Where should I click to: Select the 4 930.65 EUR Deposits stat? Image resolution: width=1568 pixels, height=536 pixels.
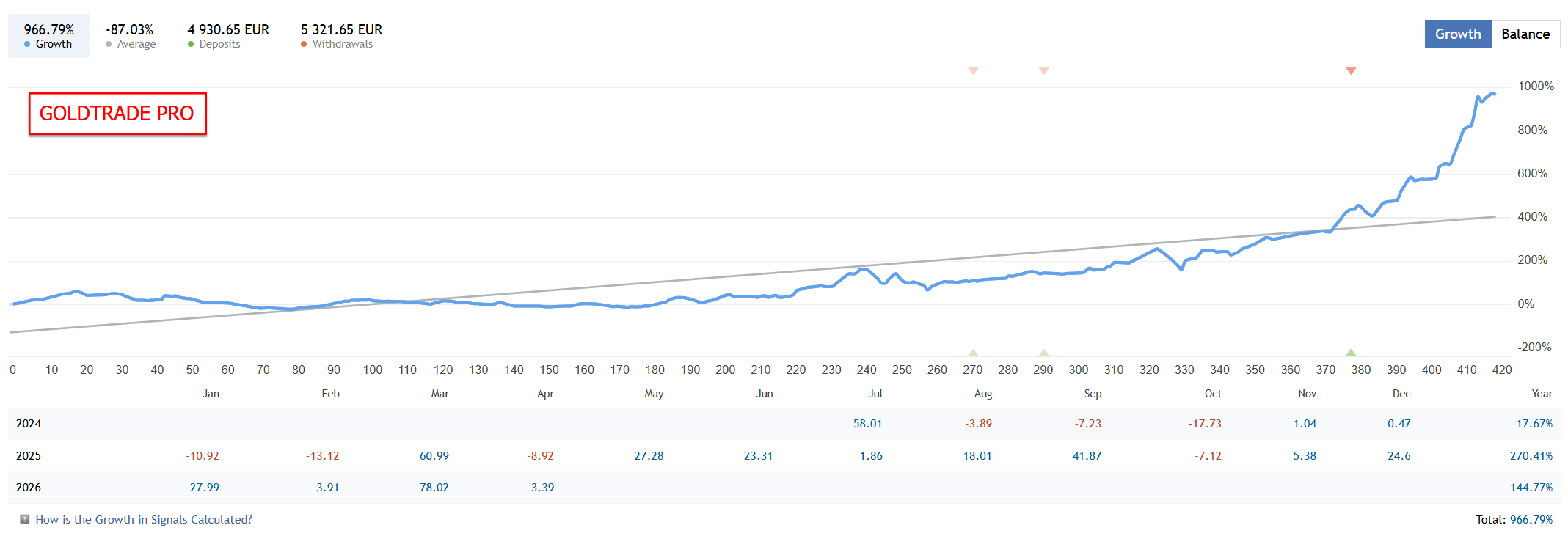click(x=228, y=36)
